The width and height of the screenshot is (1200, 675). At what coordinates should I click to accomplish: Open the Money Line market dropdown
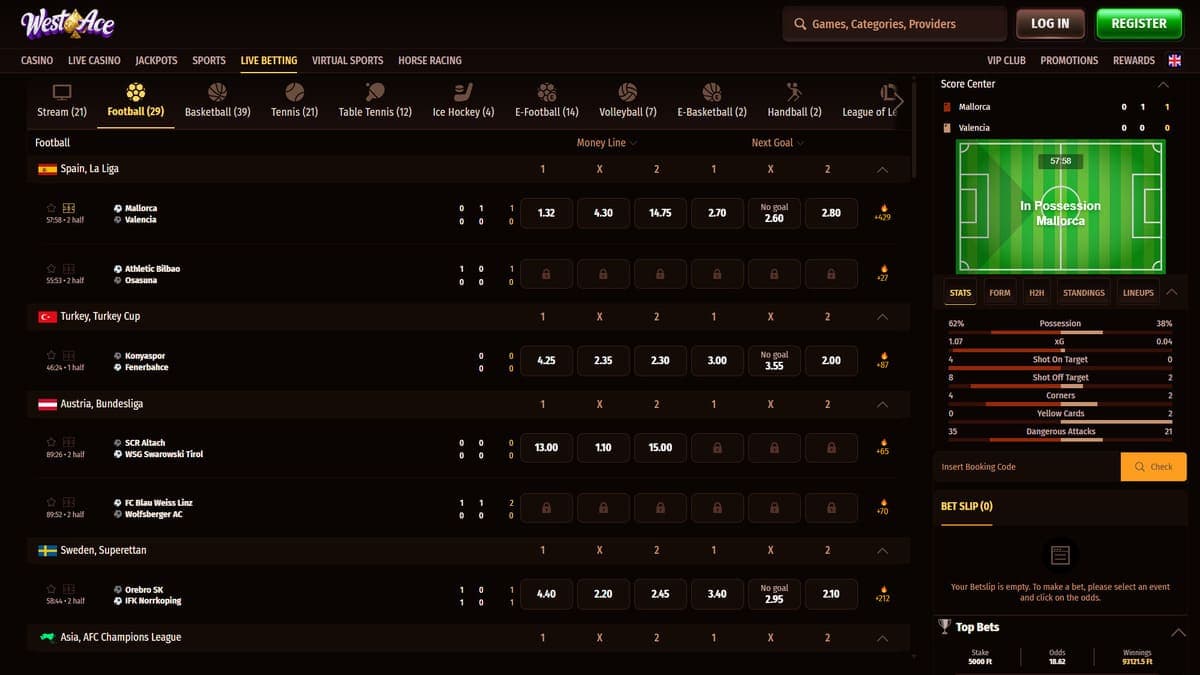tap(607, 143)
